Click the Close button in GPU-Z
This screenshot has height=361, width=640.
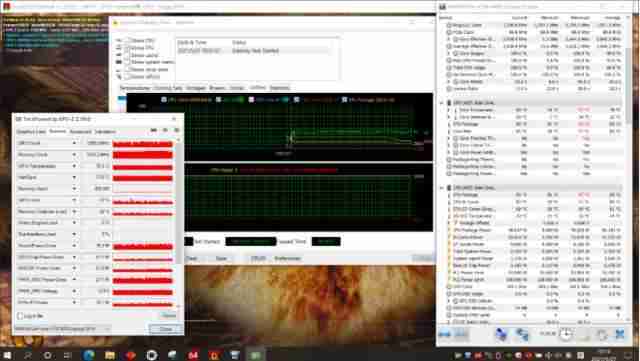[166, 329]
